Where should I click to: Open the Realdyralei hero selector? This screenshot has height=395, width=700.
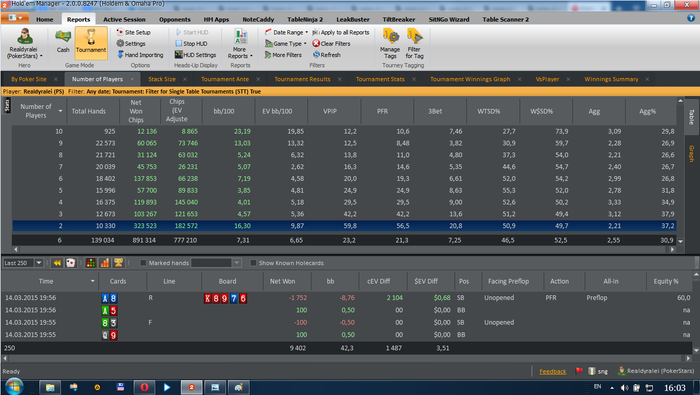tap(24, 43)
